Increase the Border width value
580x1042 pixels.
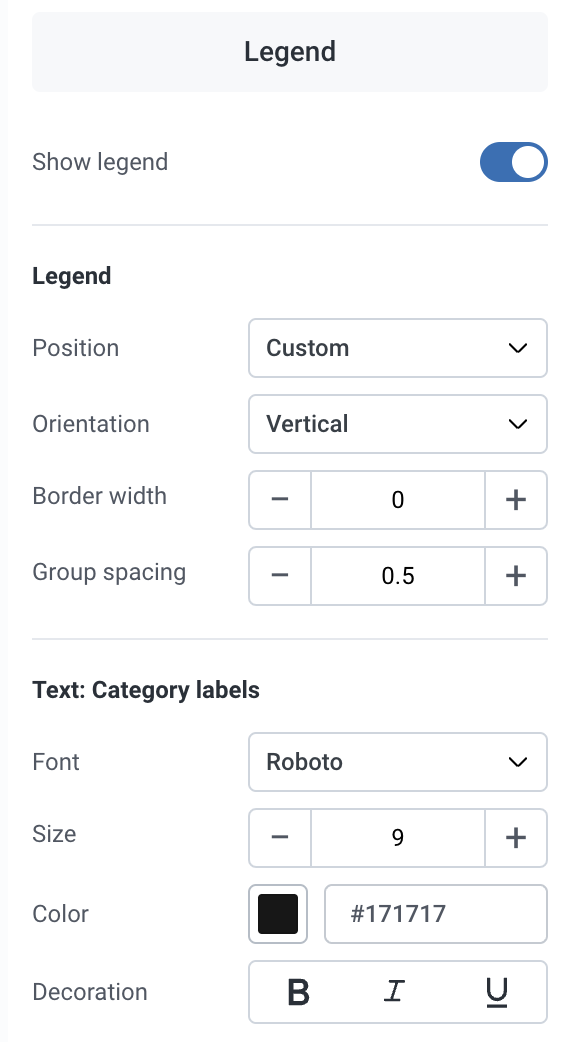click(x=516, y=500)
